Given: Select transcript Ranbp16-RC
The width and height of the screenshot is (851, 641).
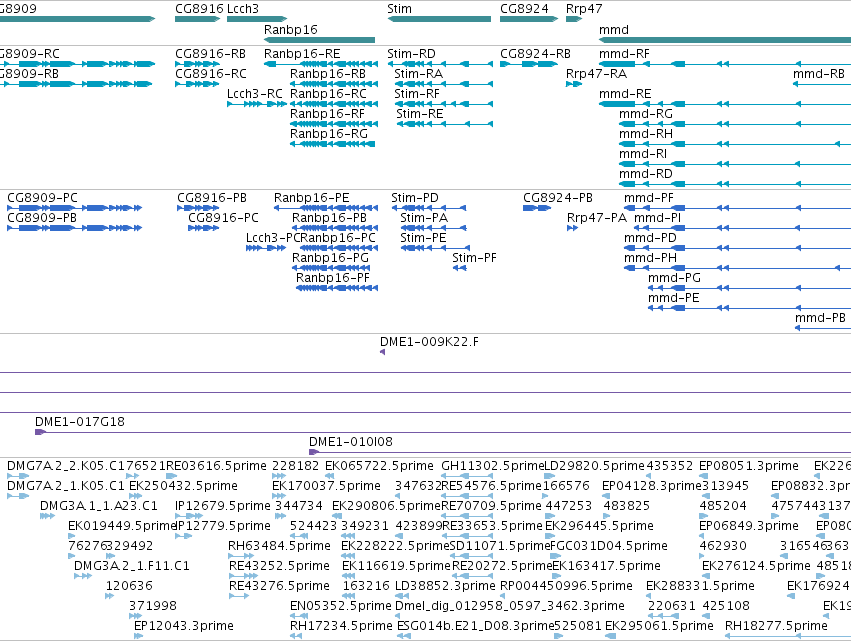Looking at the screenshot, I should point(334,104).
